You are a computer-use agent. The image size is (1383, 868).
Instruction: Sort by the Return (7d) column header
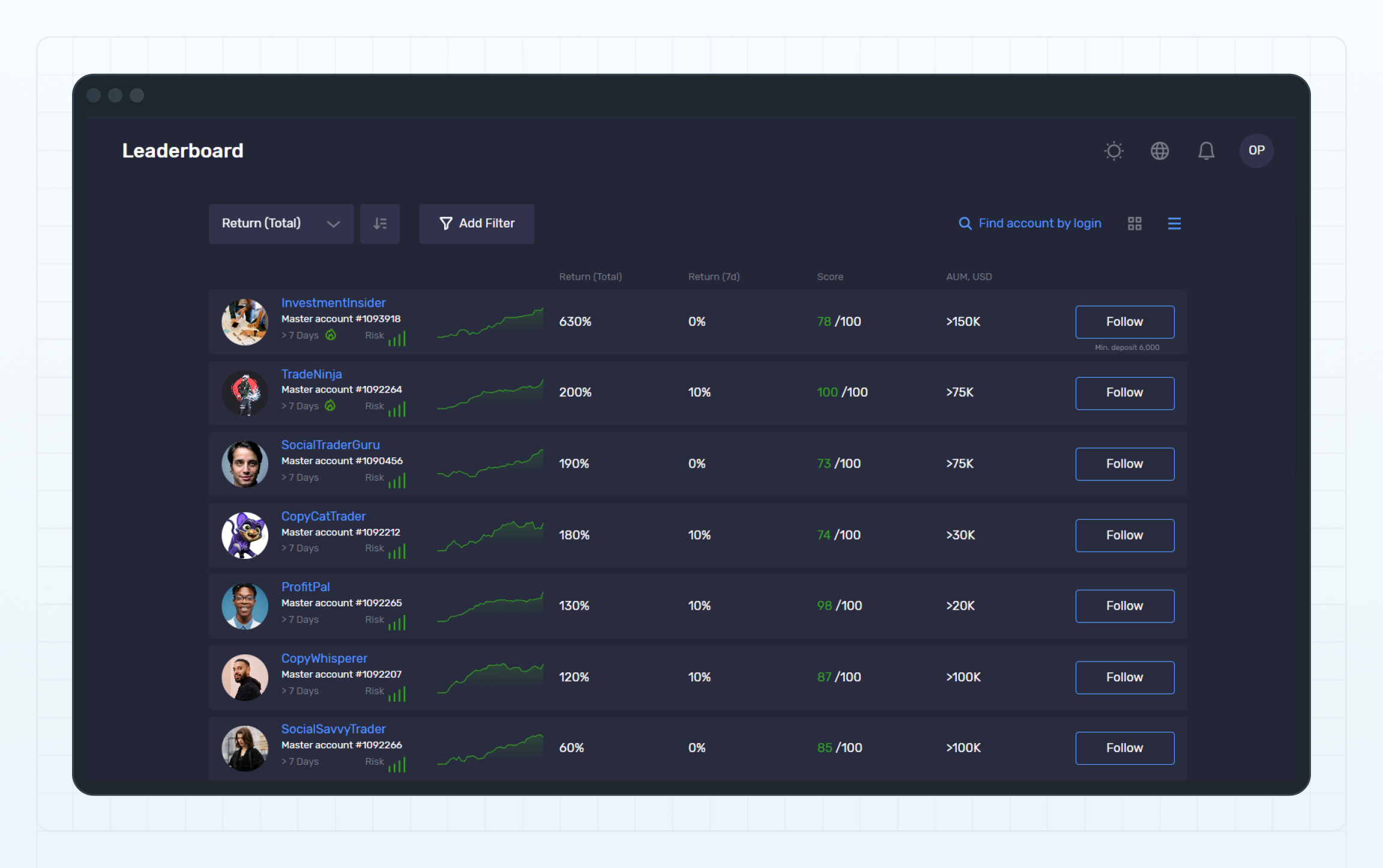[714, 277]
